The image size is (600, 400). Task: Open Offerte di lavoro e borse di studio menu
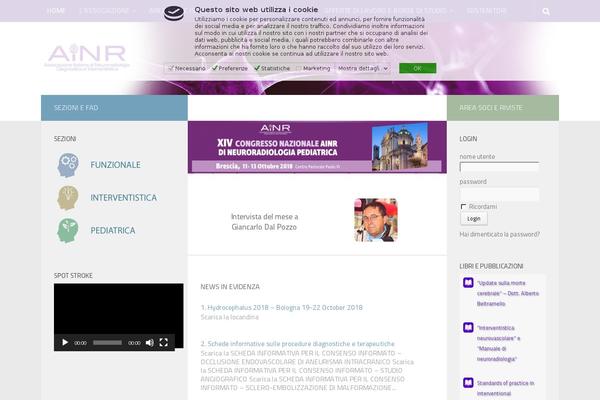click(389, 11)
